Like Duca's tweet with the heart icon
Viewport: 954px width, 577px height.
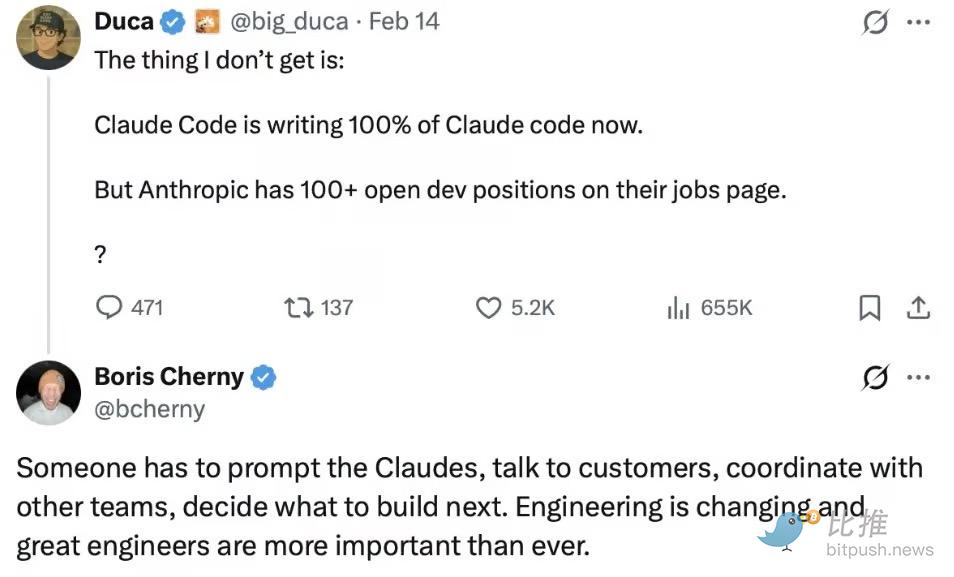pyautogui.click(x=488, y=307)
